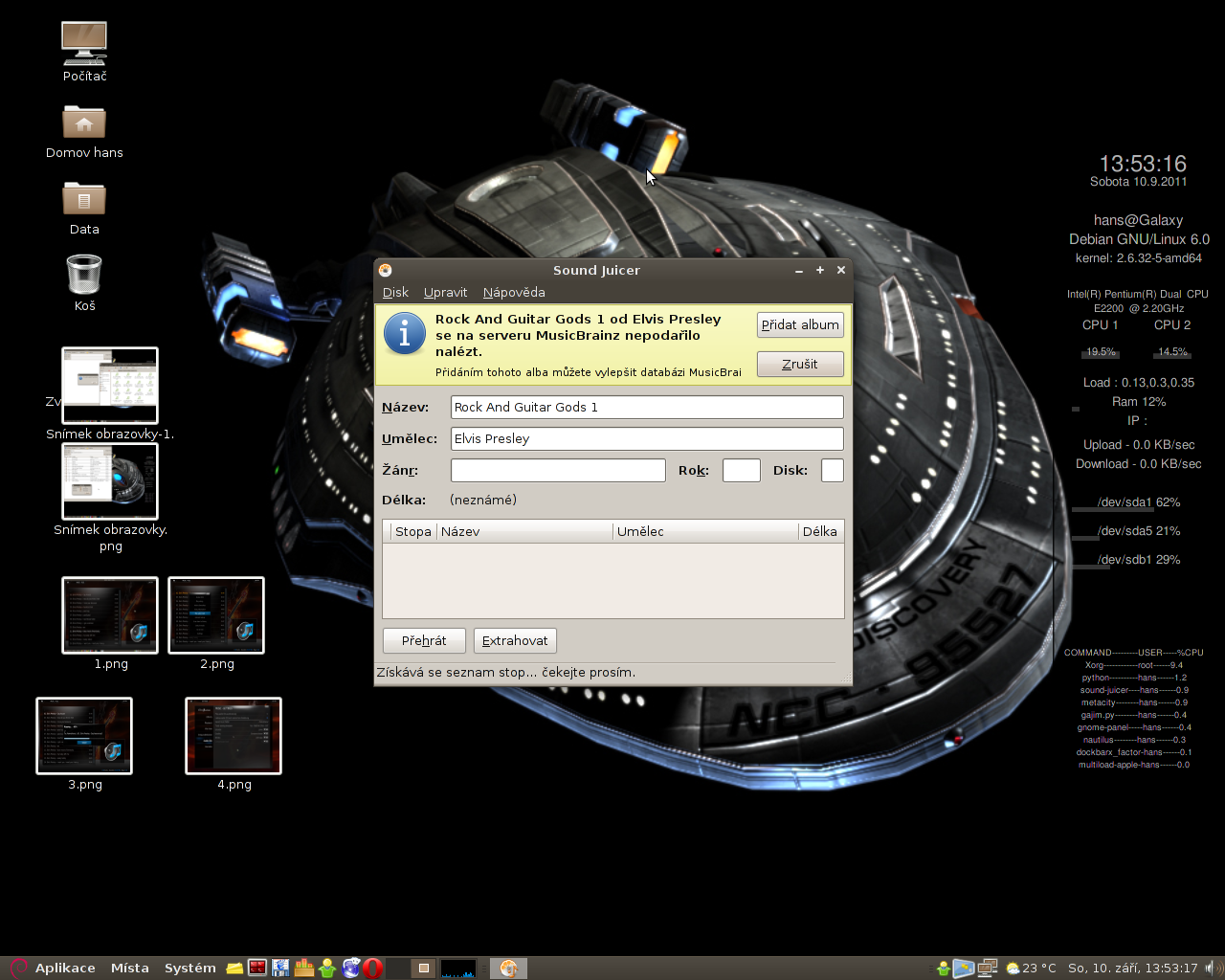1225x980 pixels.
Task: Click the Přidat album button
Action: [x=800, y=325]
